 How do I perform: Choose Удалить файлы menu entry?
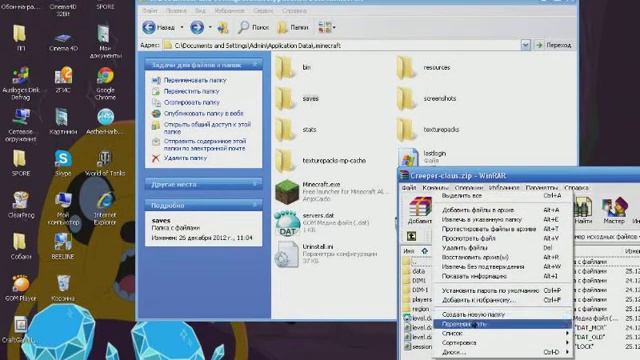coord(502,248)
